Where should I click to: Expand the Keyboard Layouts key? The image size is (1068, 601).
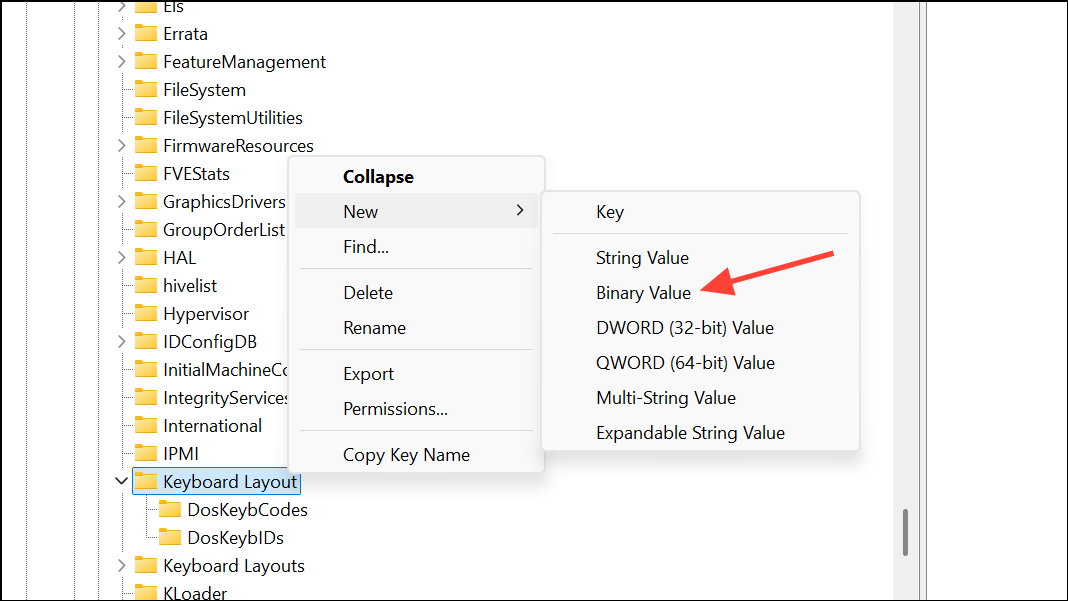pos(121,565)
